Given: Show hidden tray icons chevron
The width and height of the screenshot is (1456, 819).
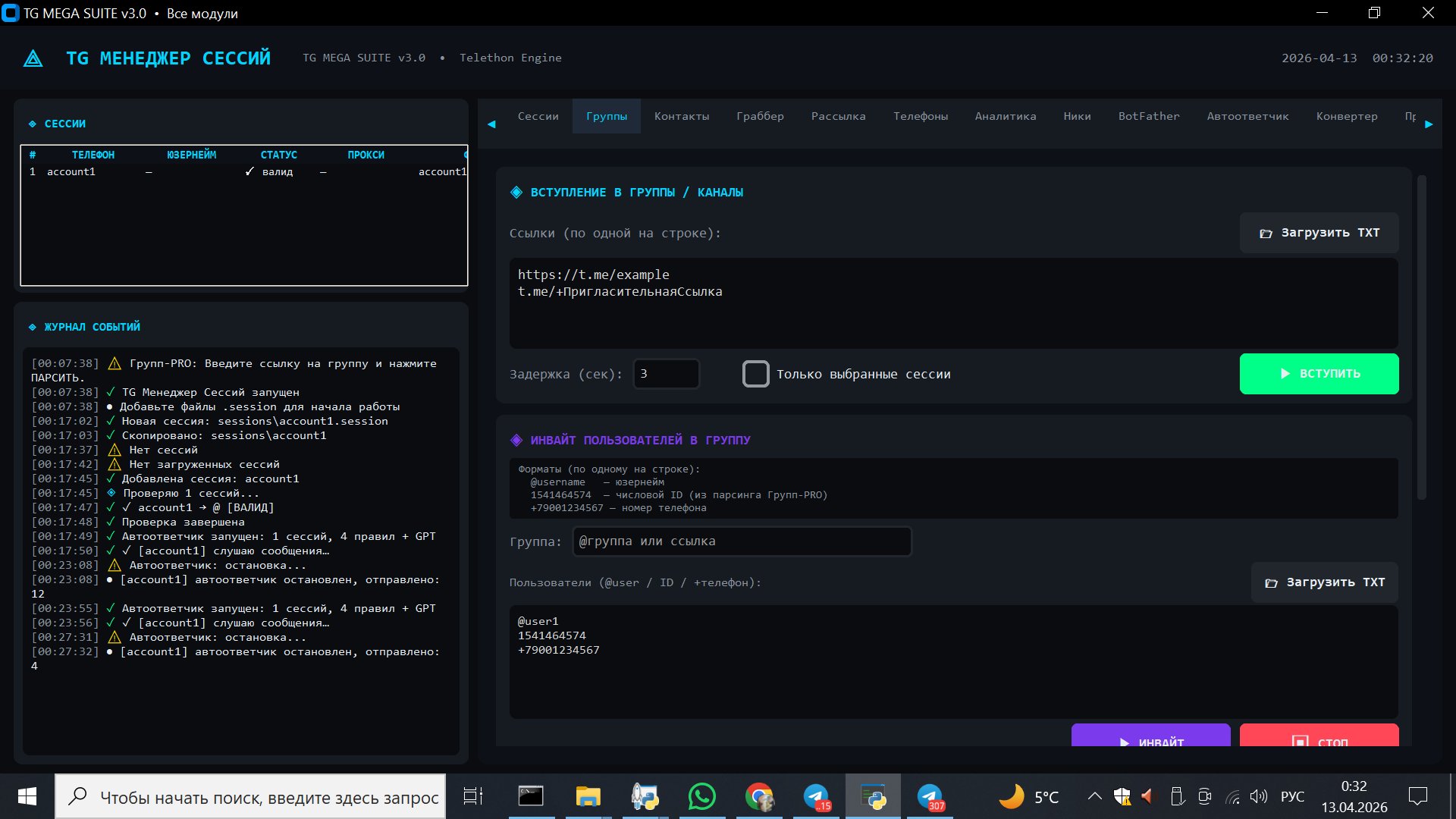Looking at the screenshot, I should [x=1094, y=796].
